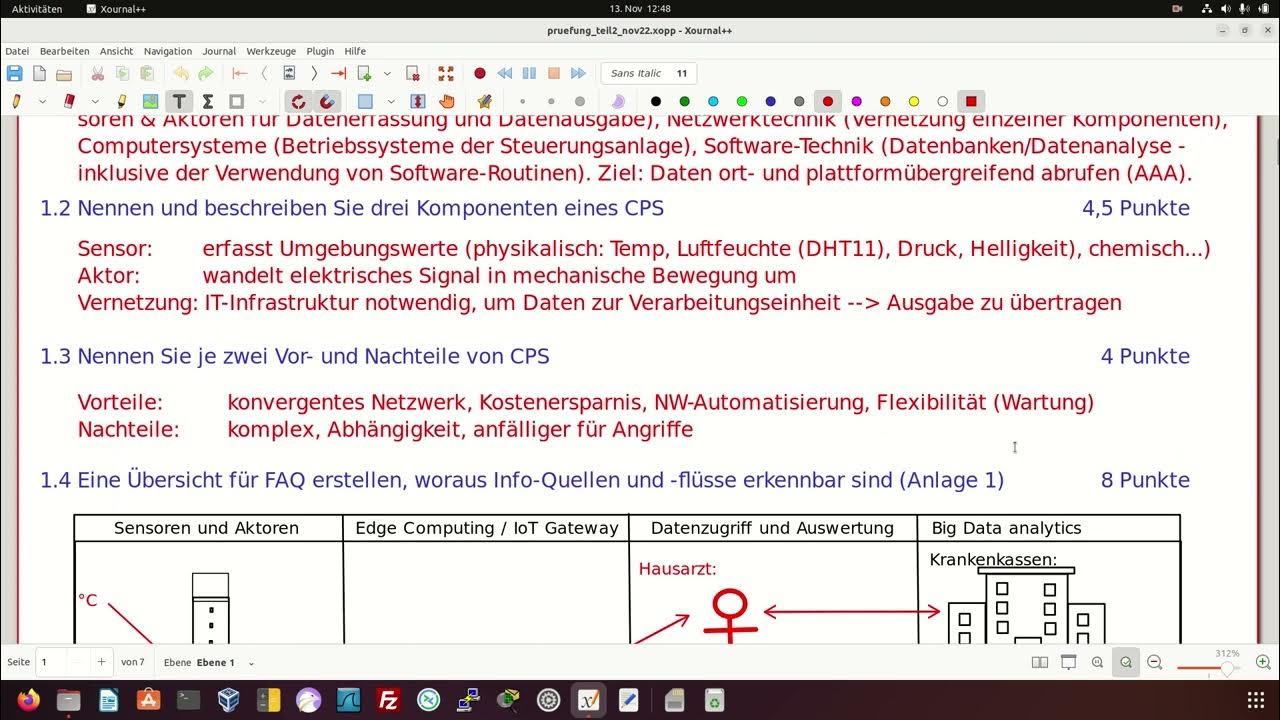Select the Text tool
The image size is (1280, 720).
point(179,101)
